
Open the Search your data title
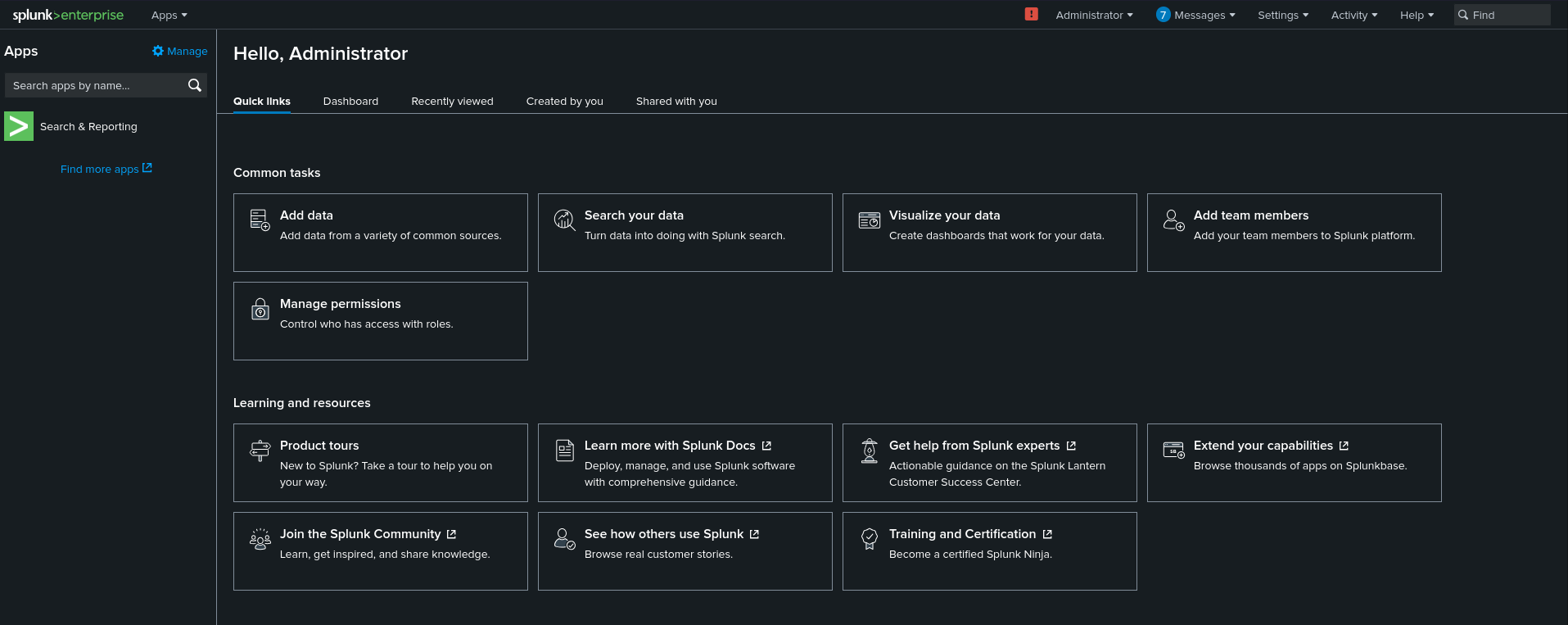(634, 215)
